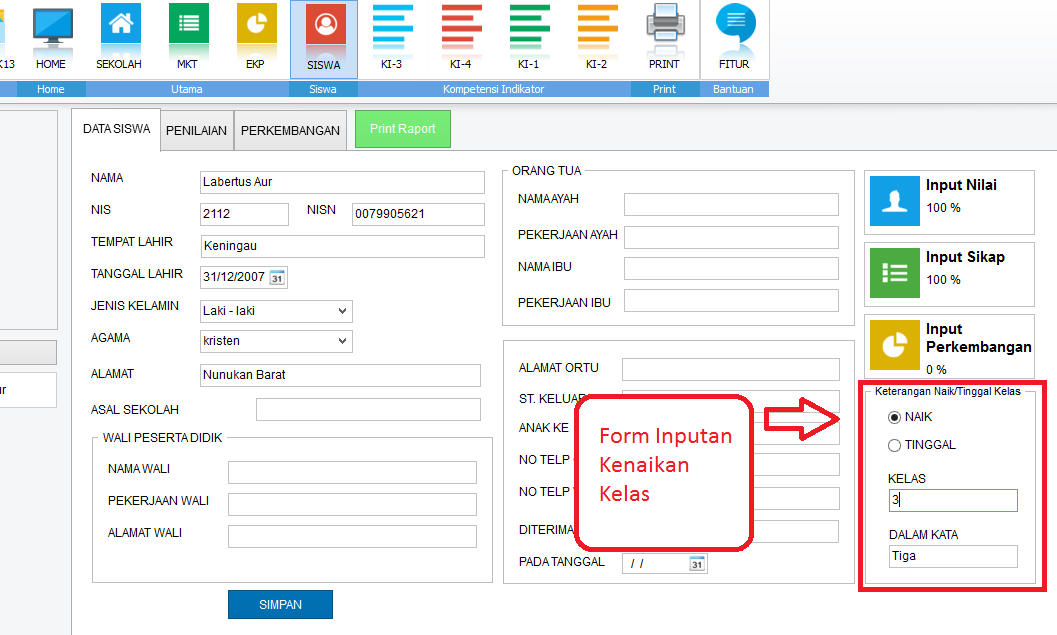This screenshot has height=635, width=1057.
Task: Click the Input Nilai panel icon
Action: (894, 201)
